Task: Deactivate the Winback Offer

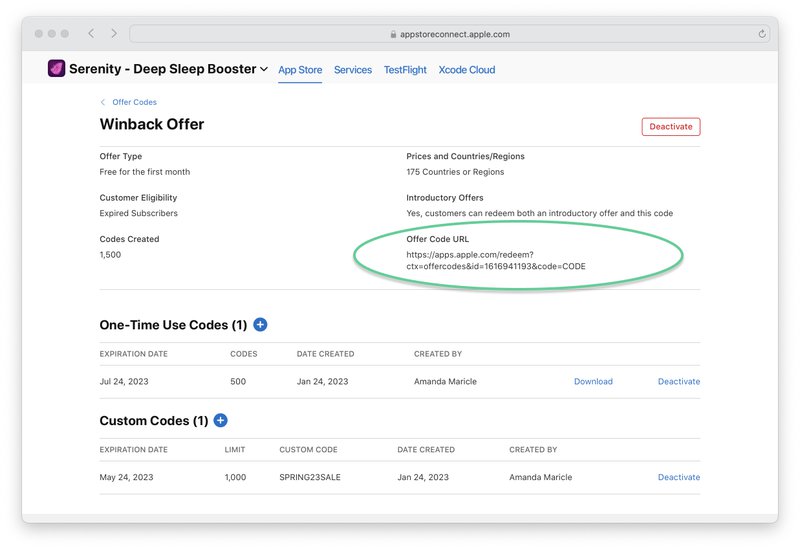Action: point(671,127)
